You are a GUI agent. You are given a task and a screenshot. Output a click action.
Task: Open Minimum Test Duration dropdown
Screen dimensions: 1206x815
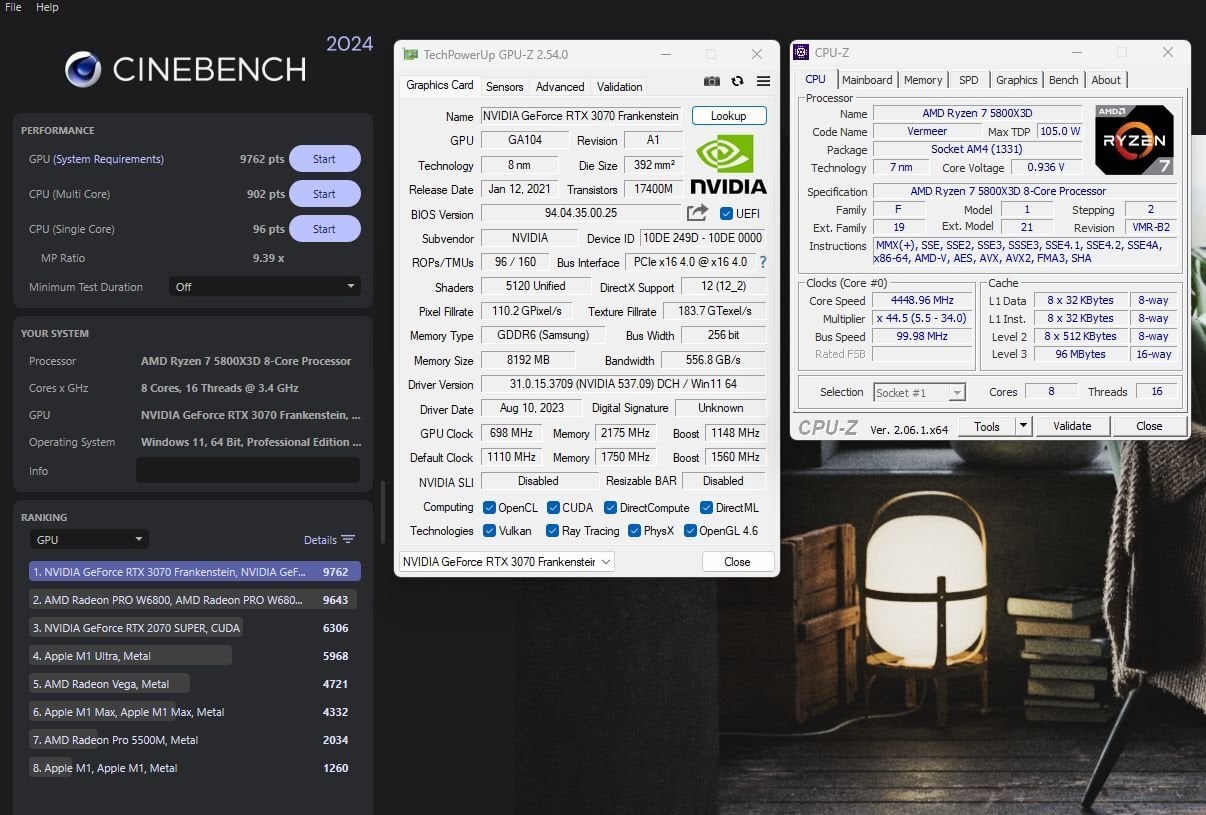pos(264,286)
